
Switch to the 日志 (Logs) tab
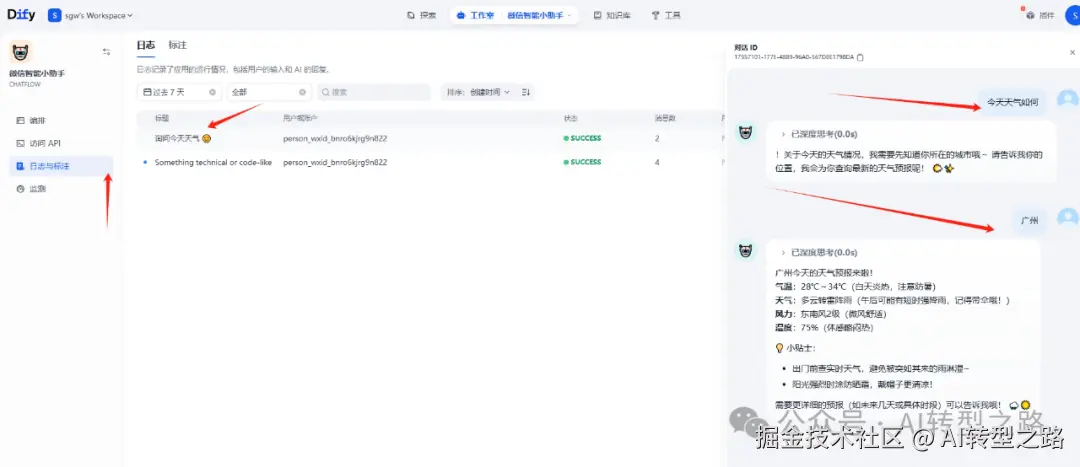145,45
